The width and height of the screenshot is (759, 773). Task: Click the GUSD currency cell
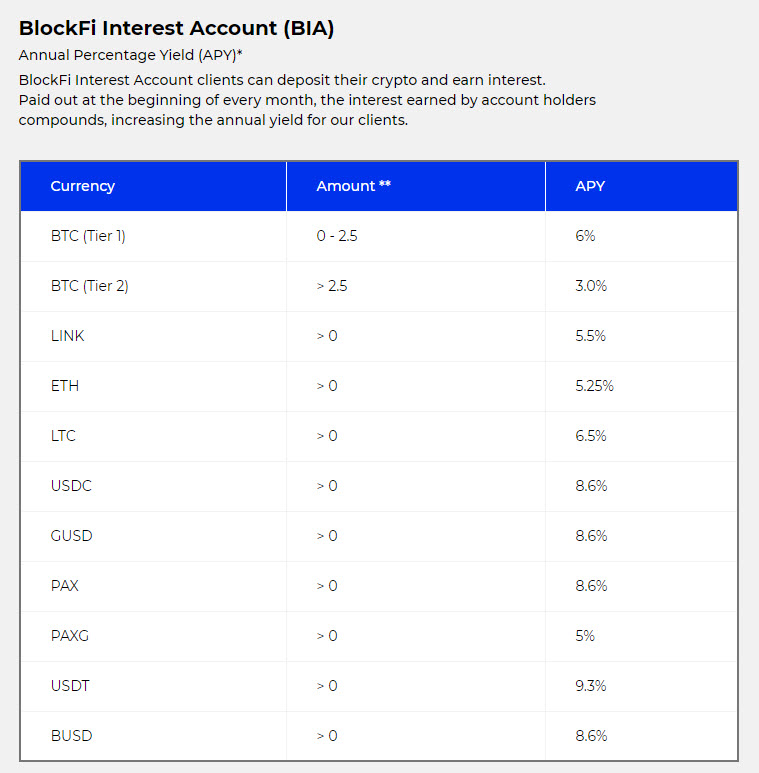pos(71,536)
